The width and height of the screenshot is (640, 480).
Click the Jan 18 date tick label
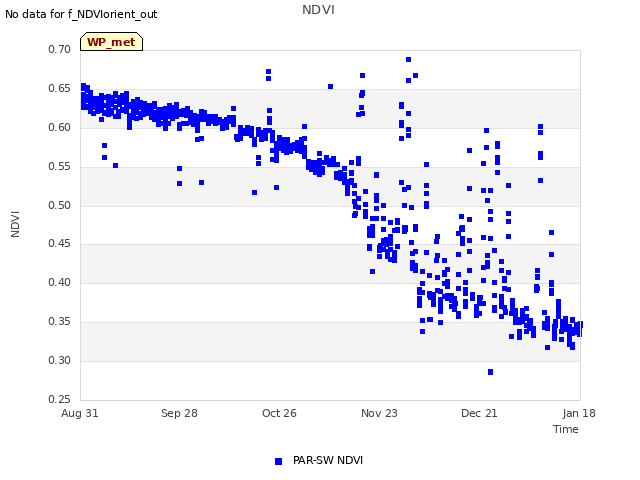click(x=579, y=413)
